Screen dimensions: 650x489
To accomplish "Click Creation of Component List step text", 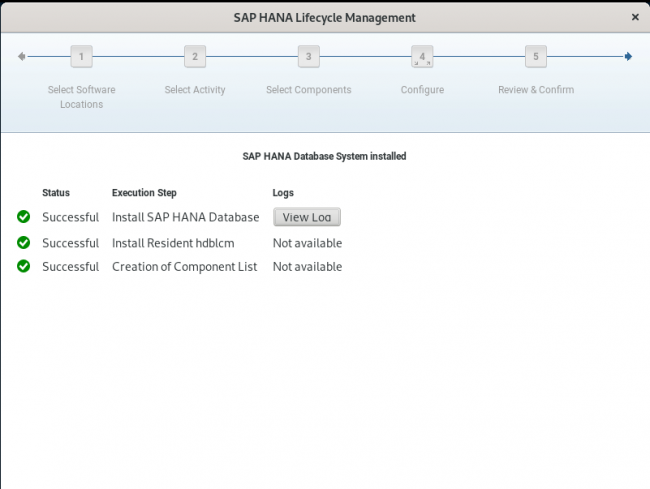I will [184, 266].
